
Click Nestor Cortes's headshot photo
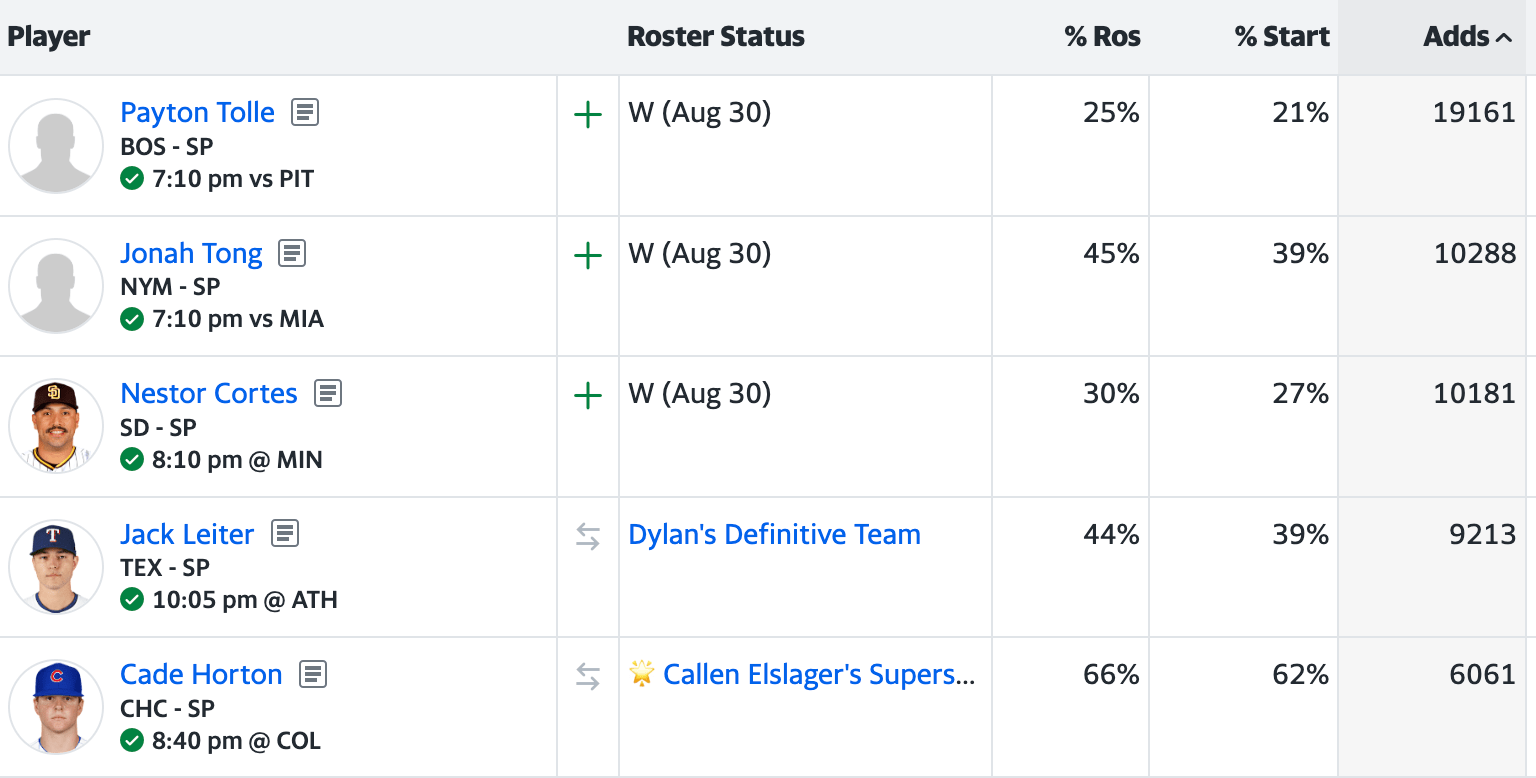56,426
